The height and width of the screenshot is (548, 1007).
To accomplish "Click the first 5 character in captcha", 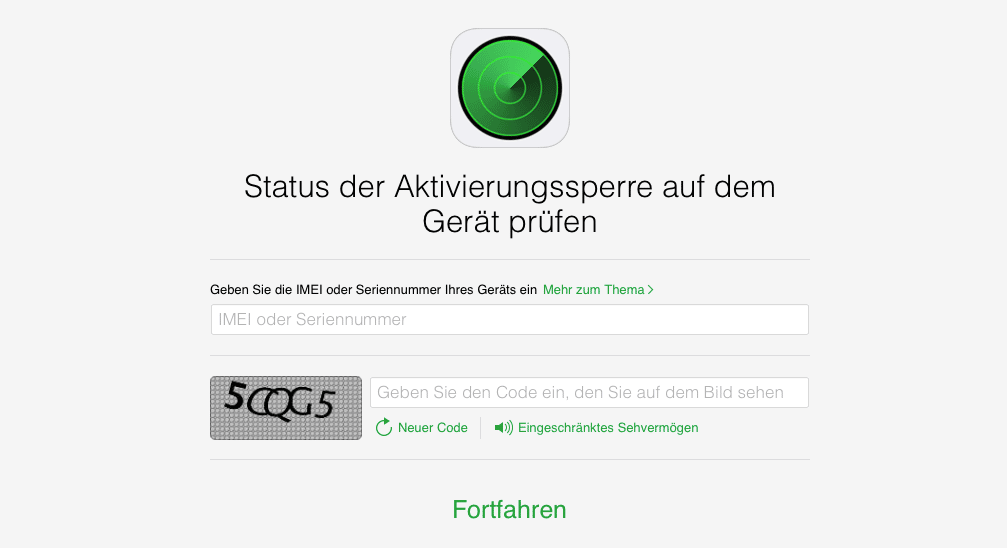I will 235,396.
